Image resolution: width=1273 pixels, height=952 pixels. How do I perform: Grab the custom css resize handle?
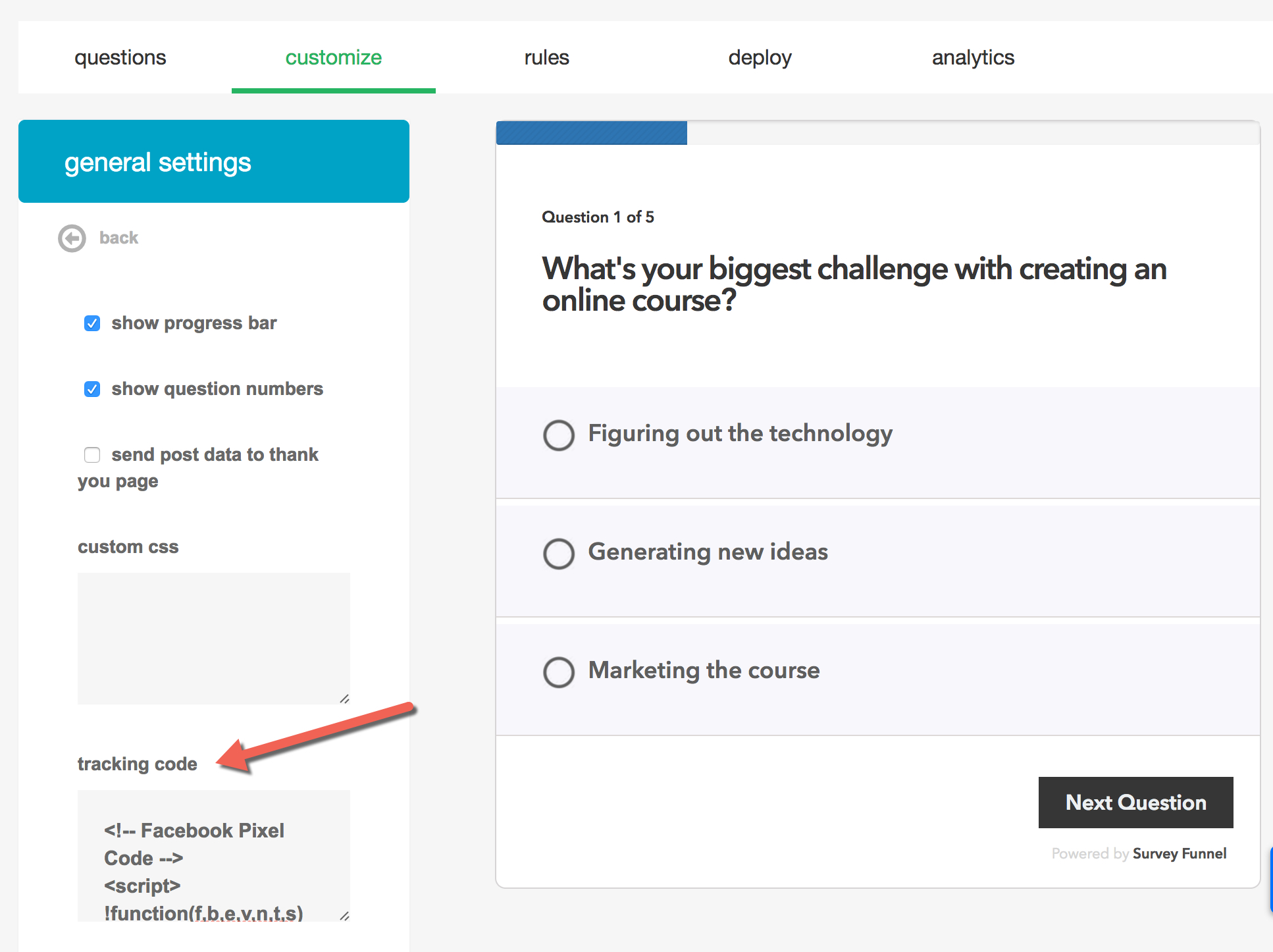point(344,699)
